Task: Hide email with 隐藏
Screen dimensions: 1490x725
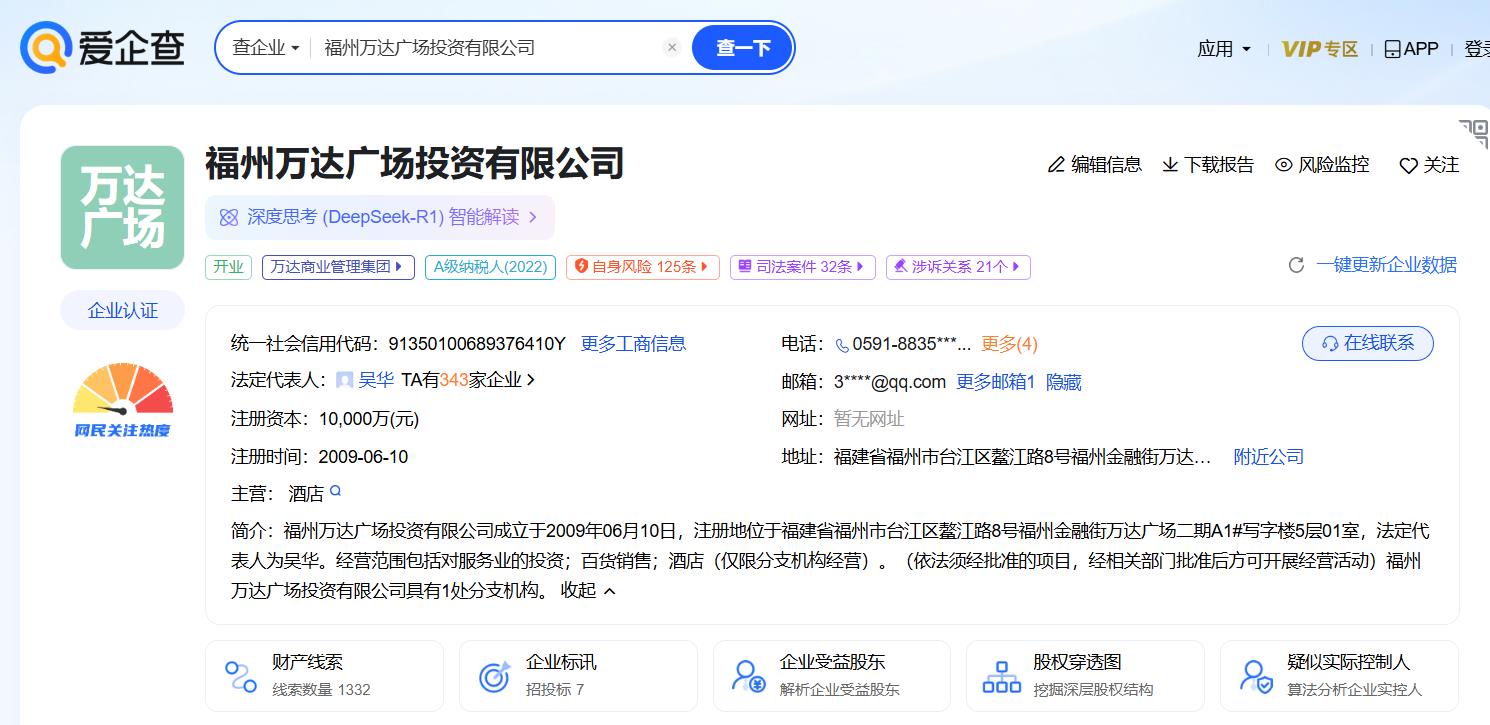Action: tap(1064, 382)
